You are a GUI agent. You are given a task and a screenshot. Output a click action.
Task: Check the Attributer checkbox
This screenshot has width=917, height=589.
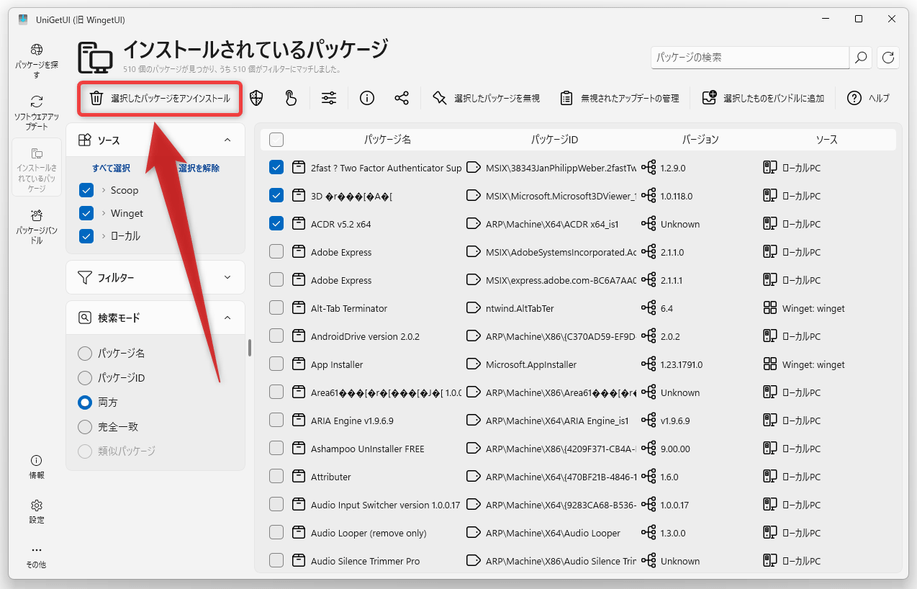[x=276, y=476]
